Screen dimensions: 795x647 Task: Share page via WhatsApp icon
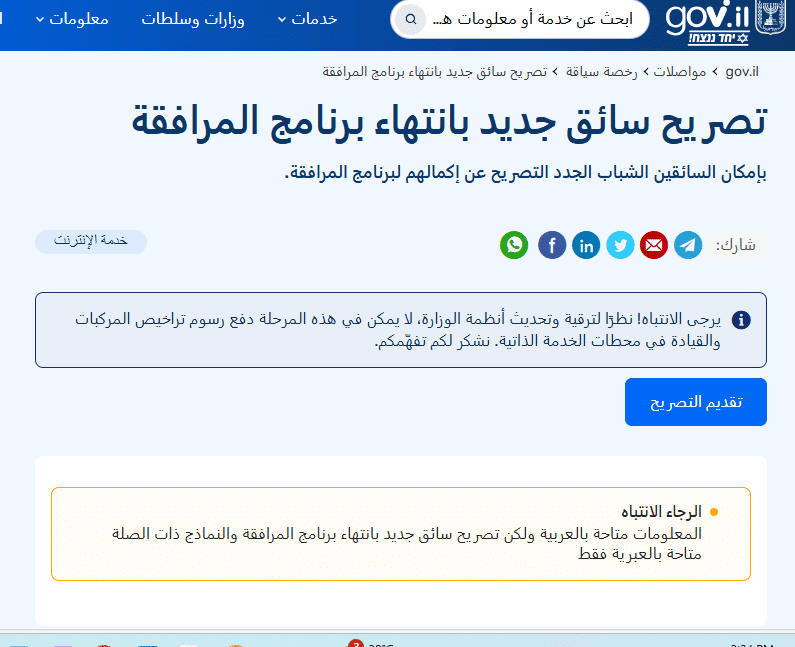[x=514, y=245]
